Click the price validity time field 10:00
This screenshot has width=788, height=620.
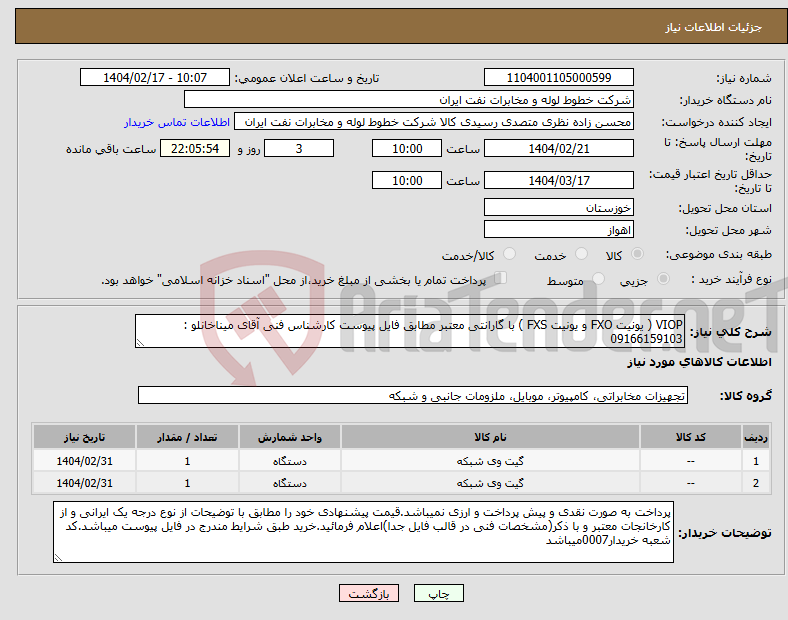407,180
